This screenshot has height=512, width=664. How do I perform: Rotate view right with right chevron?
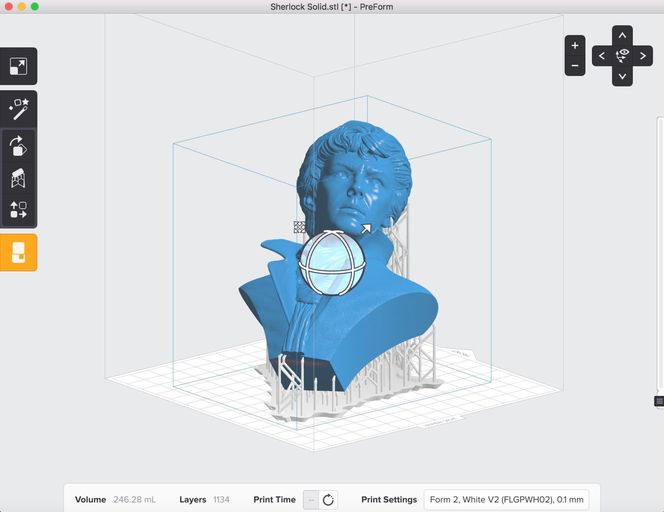click(x=643, y=56)
